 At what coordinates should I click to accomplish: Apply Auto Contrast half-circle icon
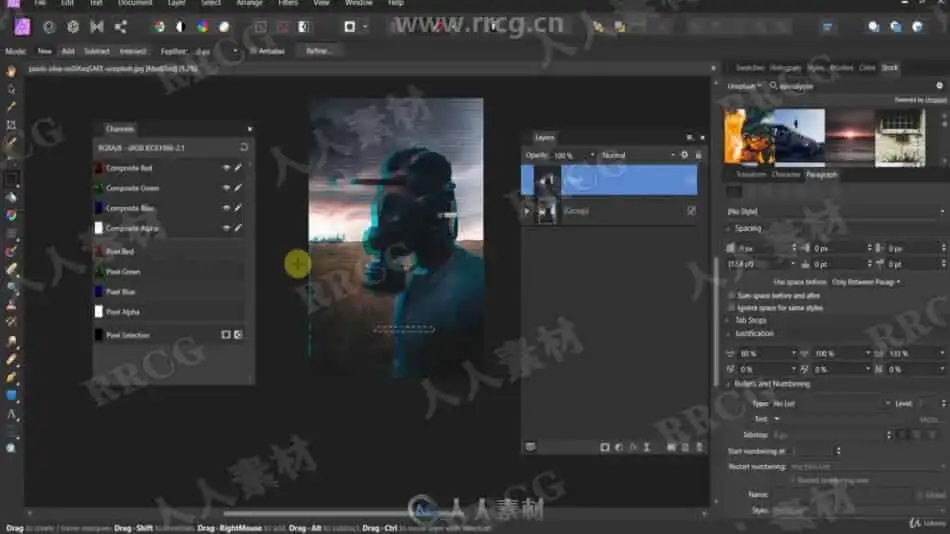pos(181,27)
